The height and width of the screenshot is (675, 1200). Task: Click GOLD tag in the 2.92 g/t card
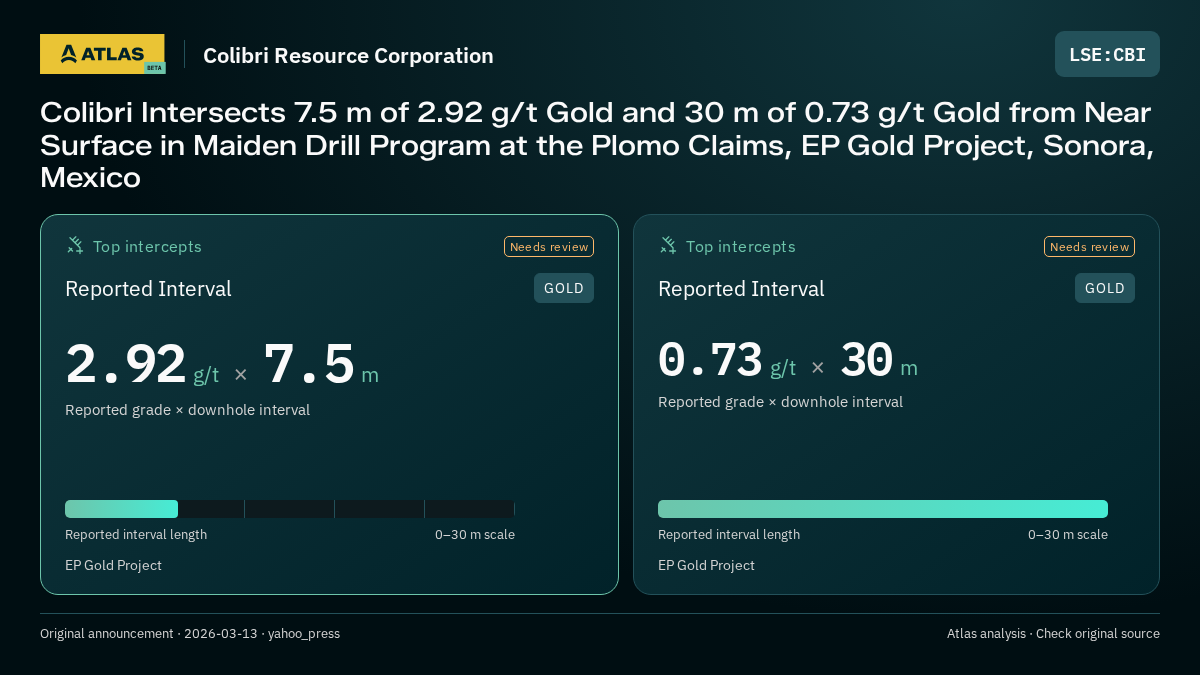(x=564, y=288)
